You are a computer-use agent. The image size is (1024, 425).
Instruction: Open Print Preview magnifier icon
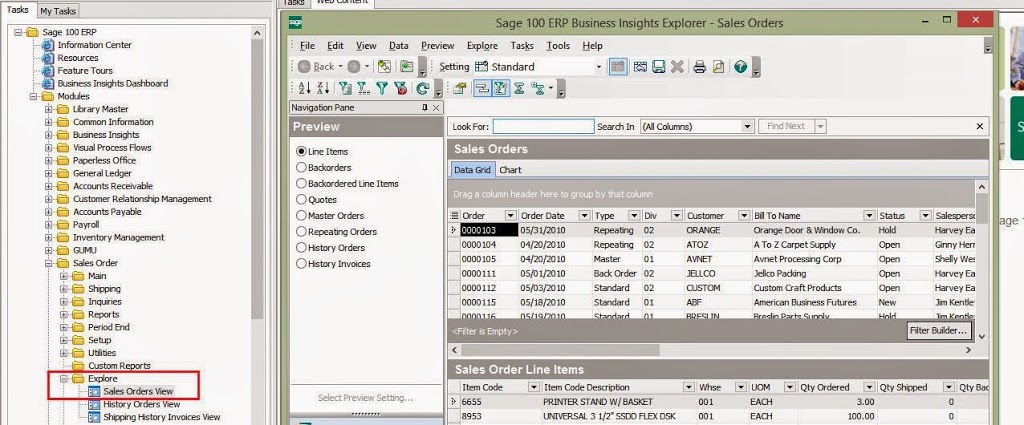coord(718,67)
